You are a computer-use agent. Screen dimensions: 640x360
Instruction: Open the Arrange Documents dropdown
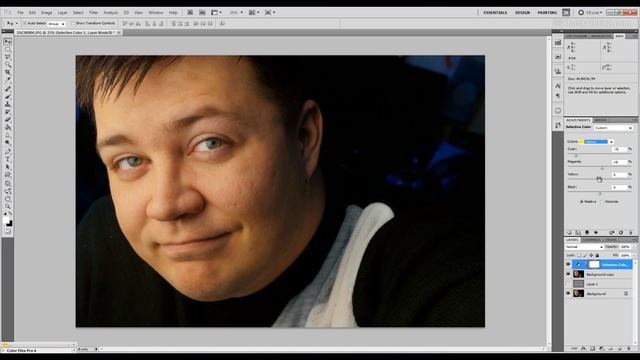tap(254, 13)
